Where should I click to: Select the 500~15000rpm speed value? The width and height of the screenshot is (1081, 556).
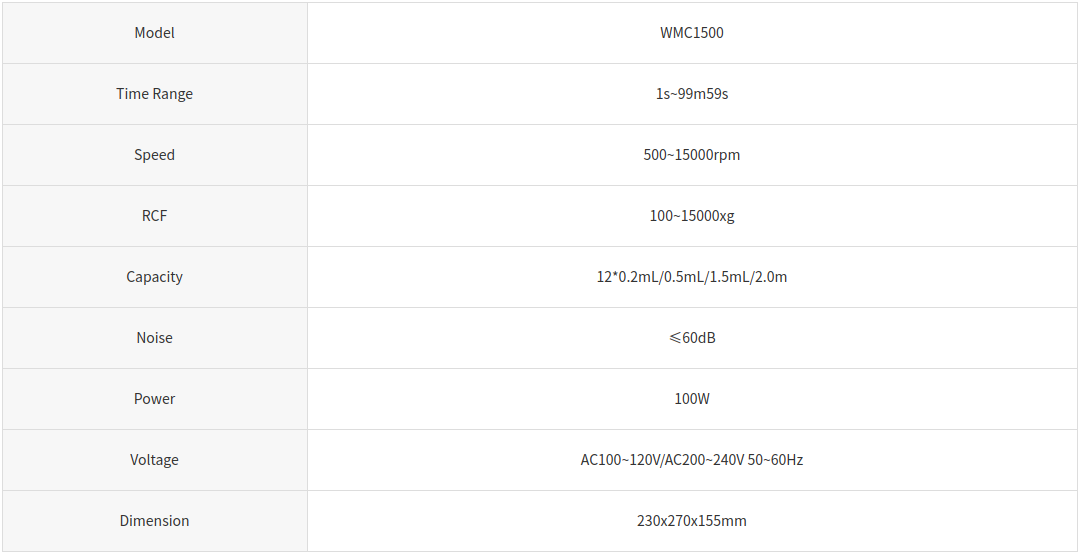[691, 155]
